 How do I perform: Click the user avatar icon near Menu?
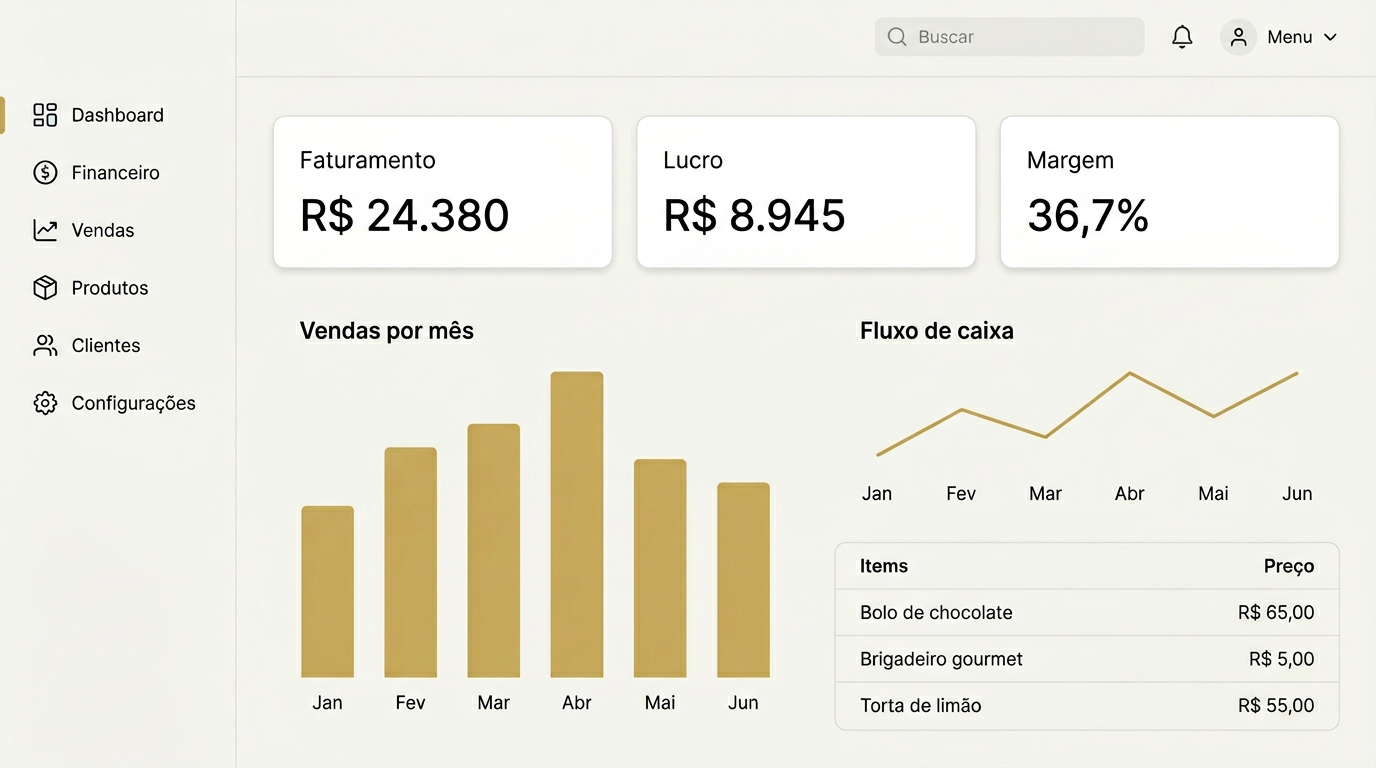[1238, 36]
